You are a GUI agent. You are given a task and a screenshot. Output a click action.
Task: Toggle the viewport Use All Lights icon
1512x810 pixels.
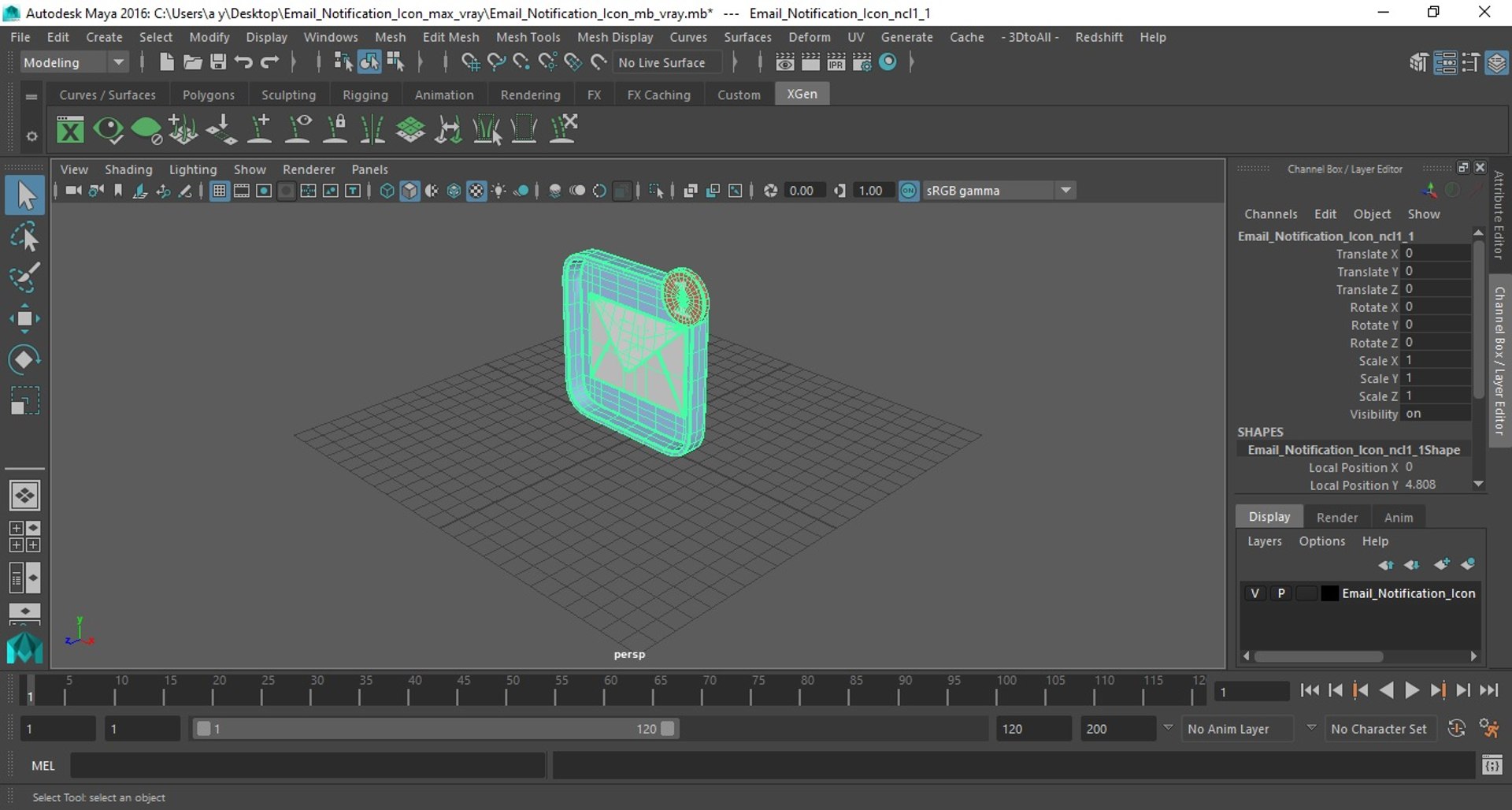[x=498, y=191]
